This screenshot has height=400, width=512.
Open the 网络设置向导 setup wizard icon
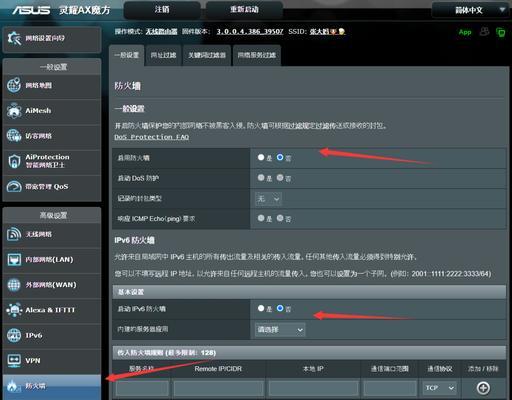(14, 38)
